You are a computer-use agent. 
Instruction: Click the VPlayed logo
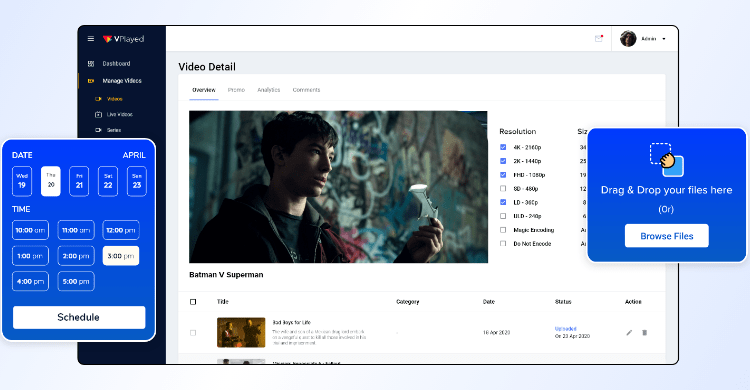(x=123, y=39)
